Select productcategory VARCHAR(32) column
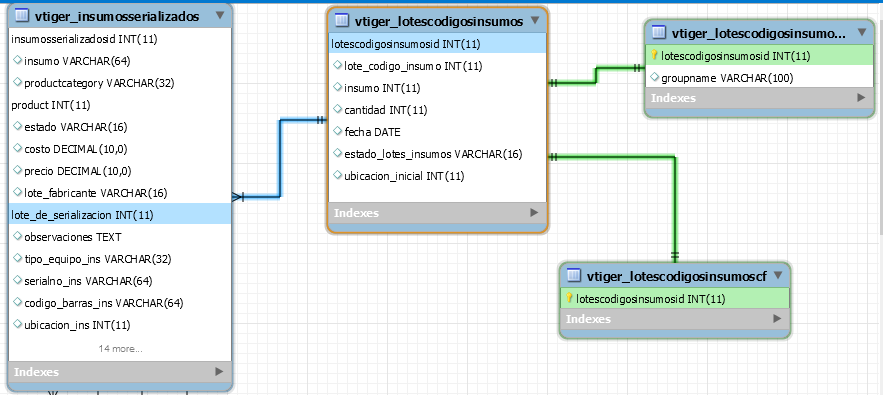883x395 pixels. pyautogui.click(x=120, y=83)
